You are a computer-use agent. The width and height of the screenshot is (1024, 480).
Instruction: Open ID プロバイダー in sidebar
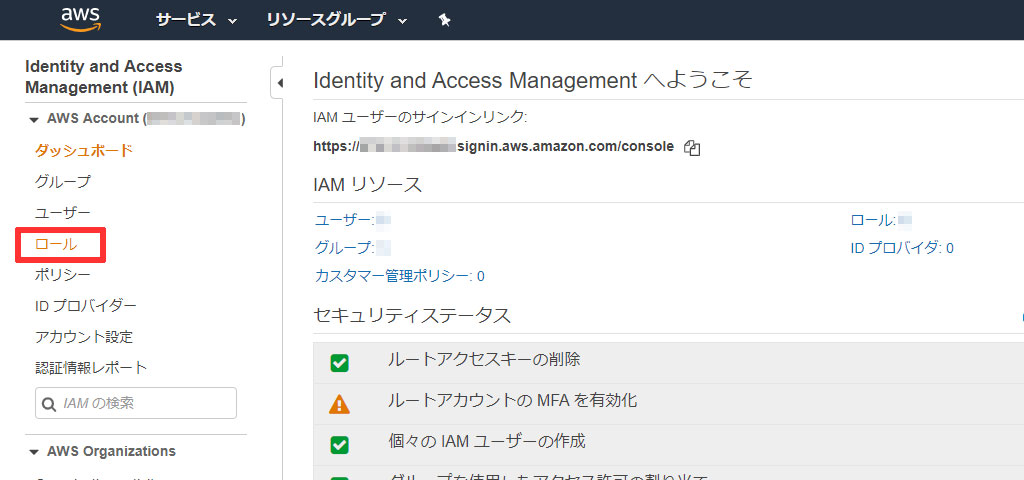click(86, 306)
